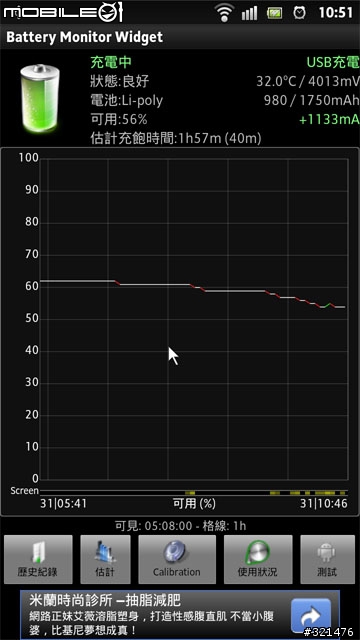The width and height of the screenshot is (360, 640).
Task: Tap the alarm clock status icon
Action: pyautogui.click(x=300, y=13)
